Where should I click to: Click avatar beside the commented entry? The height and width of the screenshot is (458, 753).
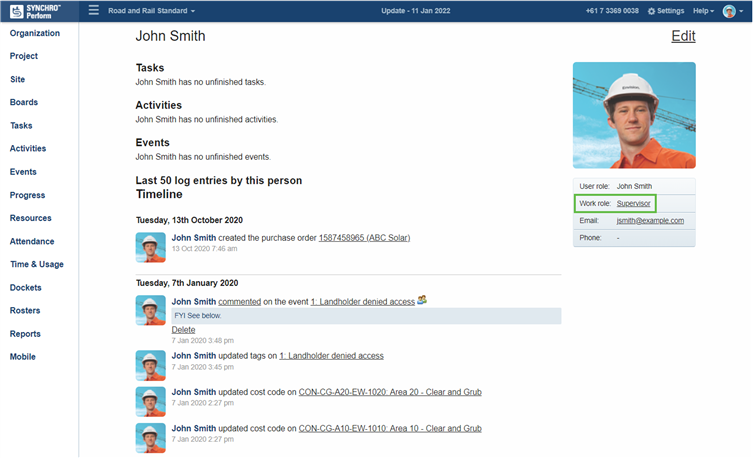pos(151,311)
